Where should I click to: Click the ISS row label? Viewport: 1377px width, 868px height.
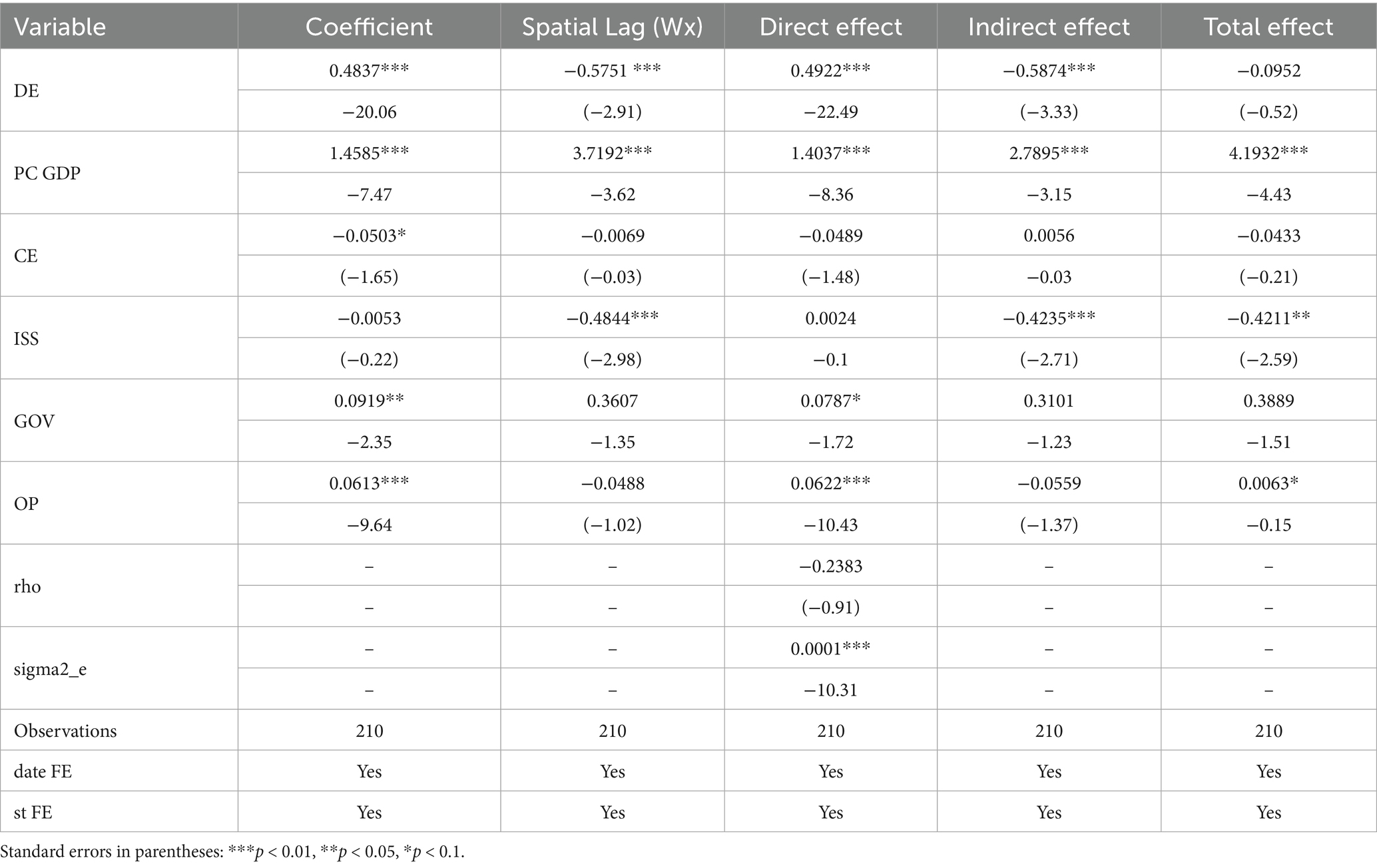(27, 338)
